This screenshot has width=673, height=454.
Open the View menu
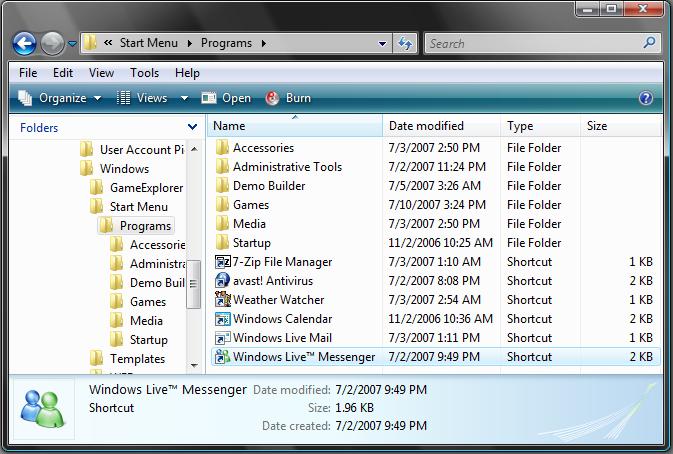pyautogui.click(x=101, y=73)
